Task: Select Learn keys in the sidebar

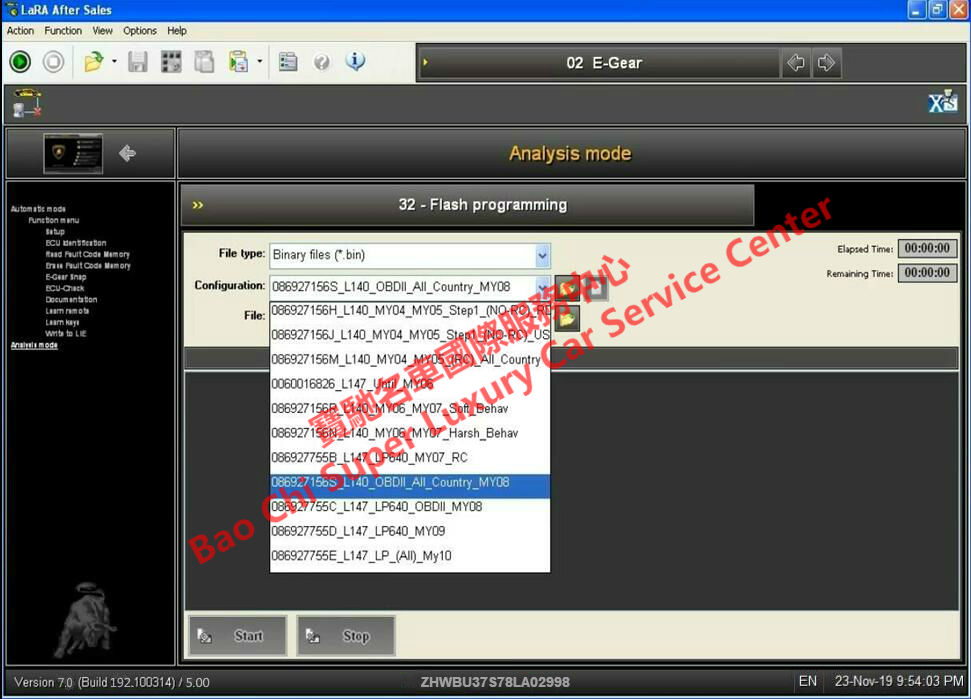Action: tap(62, 322)
